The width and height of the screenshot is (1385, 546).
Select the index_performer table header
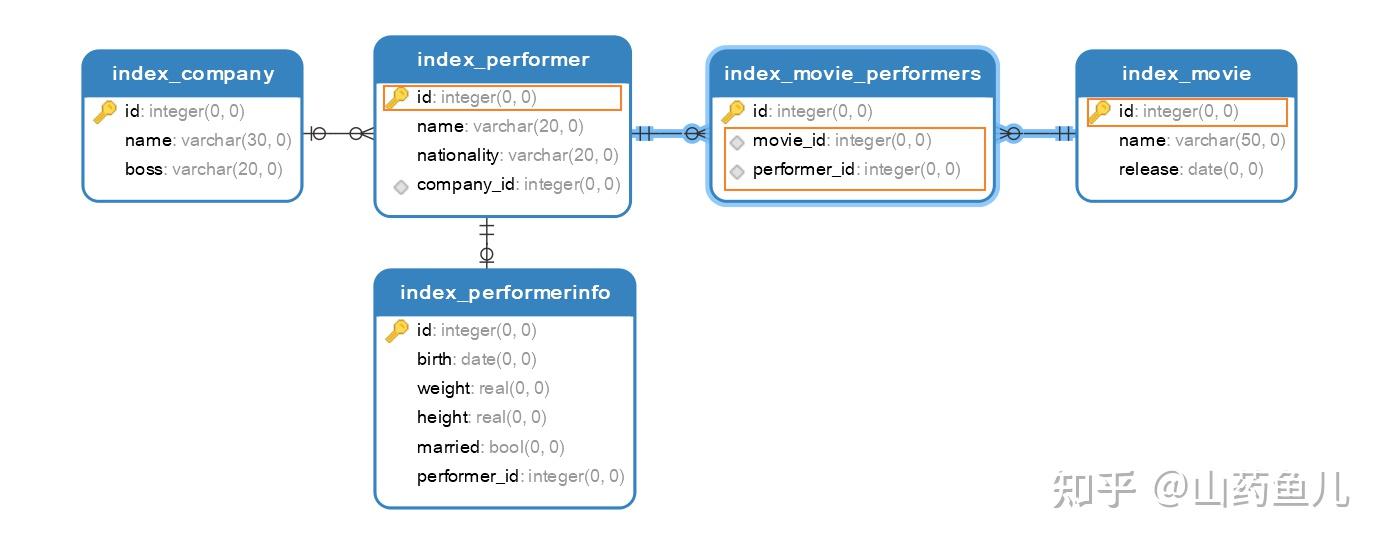[x=503, y=59]
